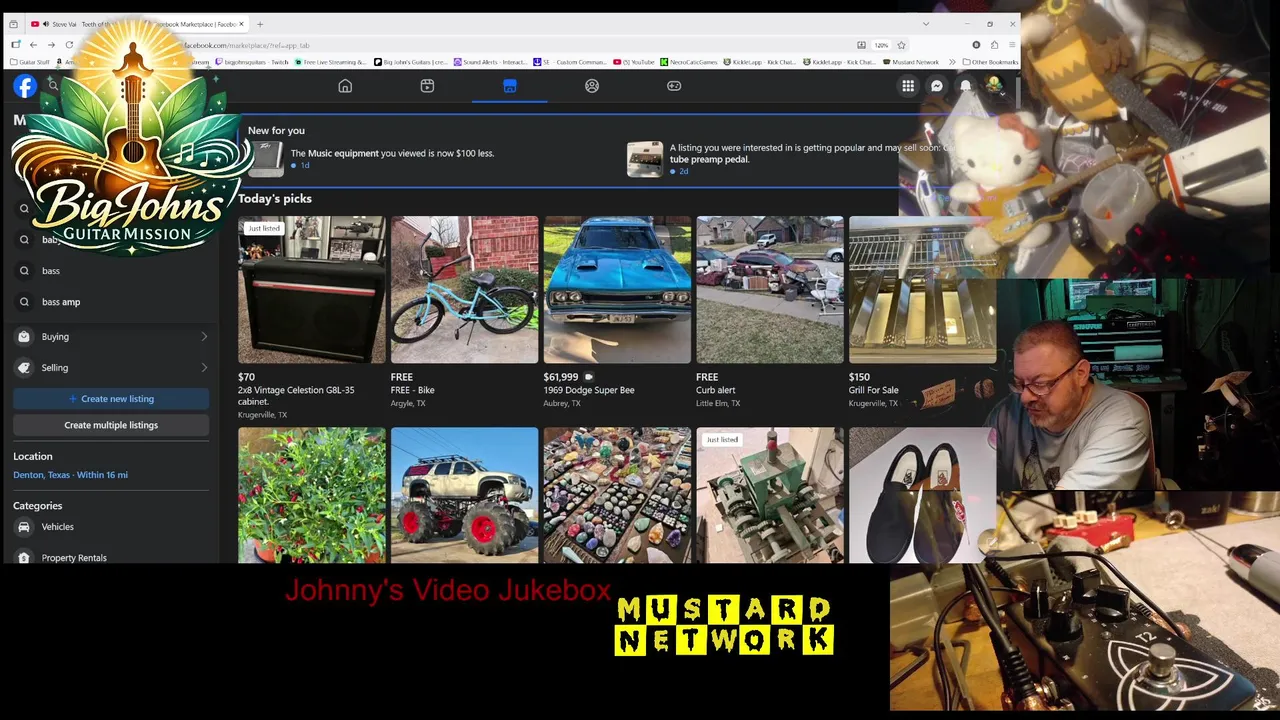
Task: Open the FREE Bike listing photo
Action: point(464,290)
